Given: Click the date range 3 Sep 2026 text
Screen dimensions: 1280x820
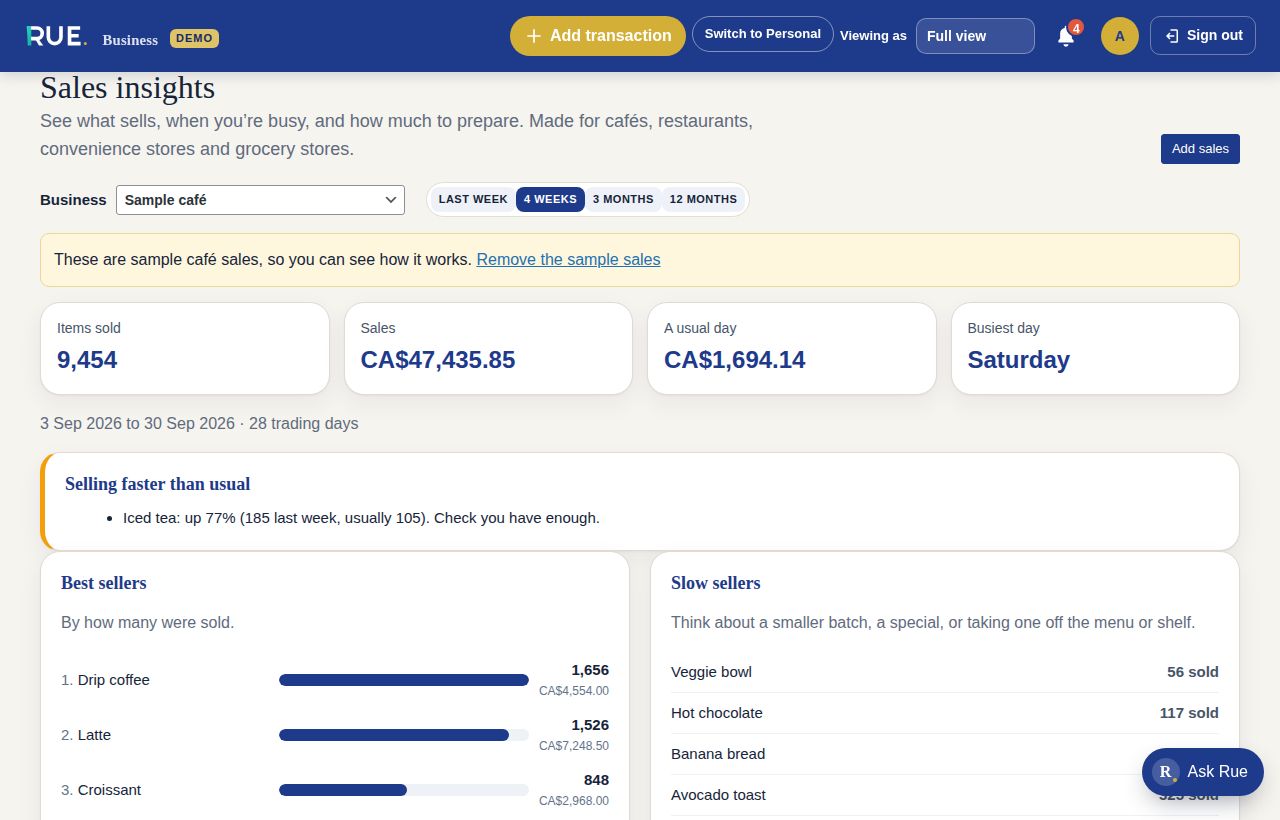Looking at the screenshot, I should coord(199,423).
